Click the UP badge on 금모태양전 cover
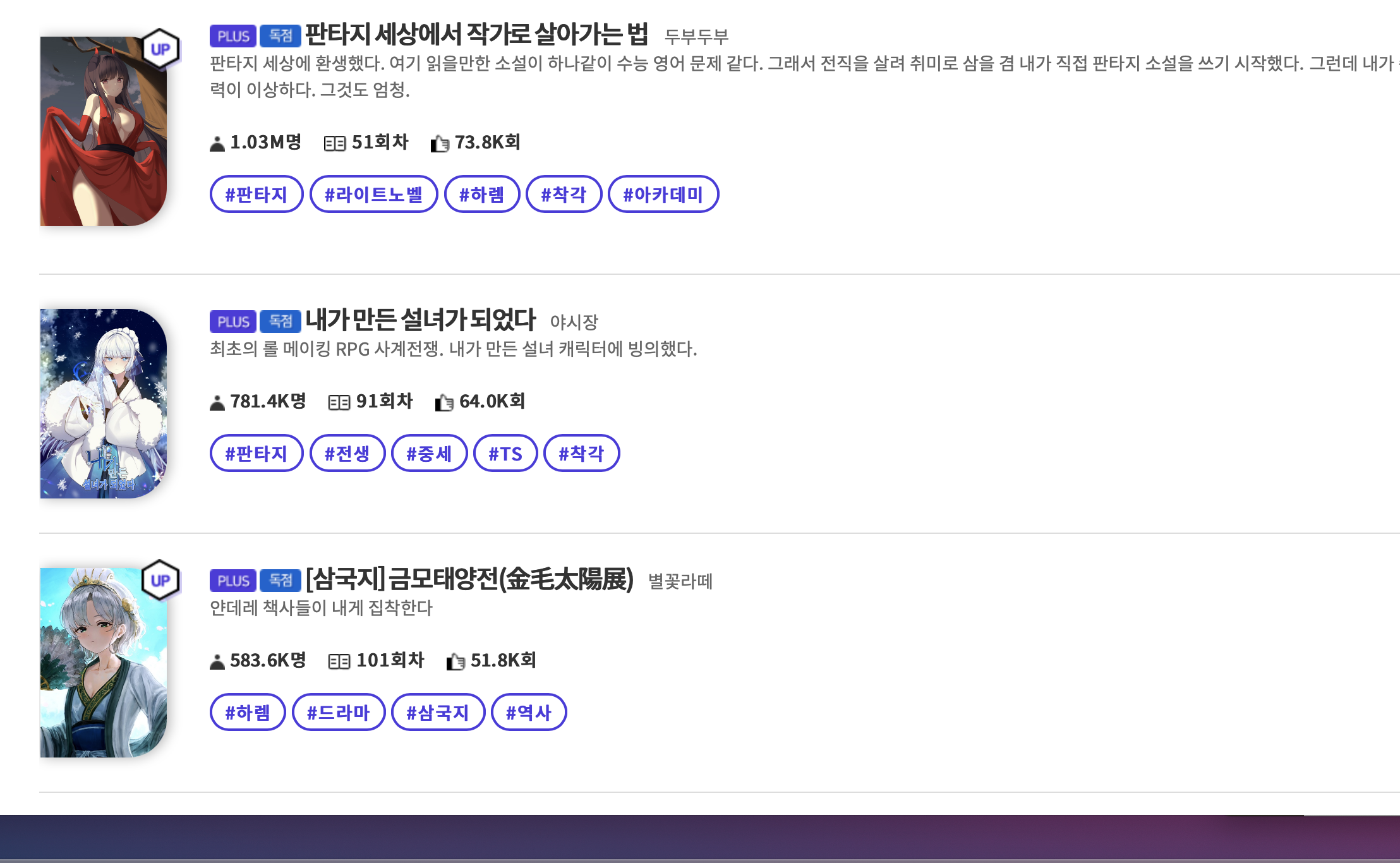The width and height of the screenshot is (1400, 863). (160, 580)
